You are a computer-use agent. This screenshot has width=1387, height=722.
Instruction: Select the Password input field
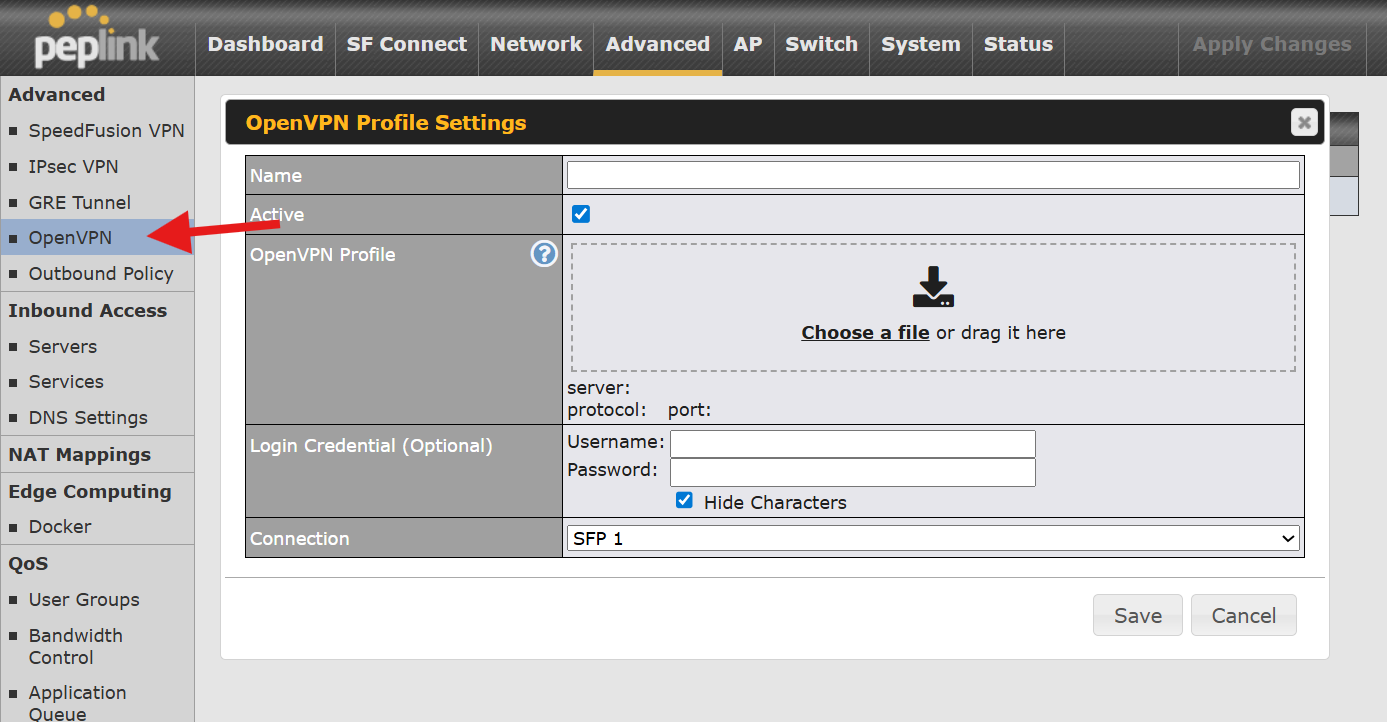click(852, 471)
